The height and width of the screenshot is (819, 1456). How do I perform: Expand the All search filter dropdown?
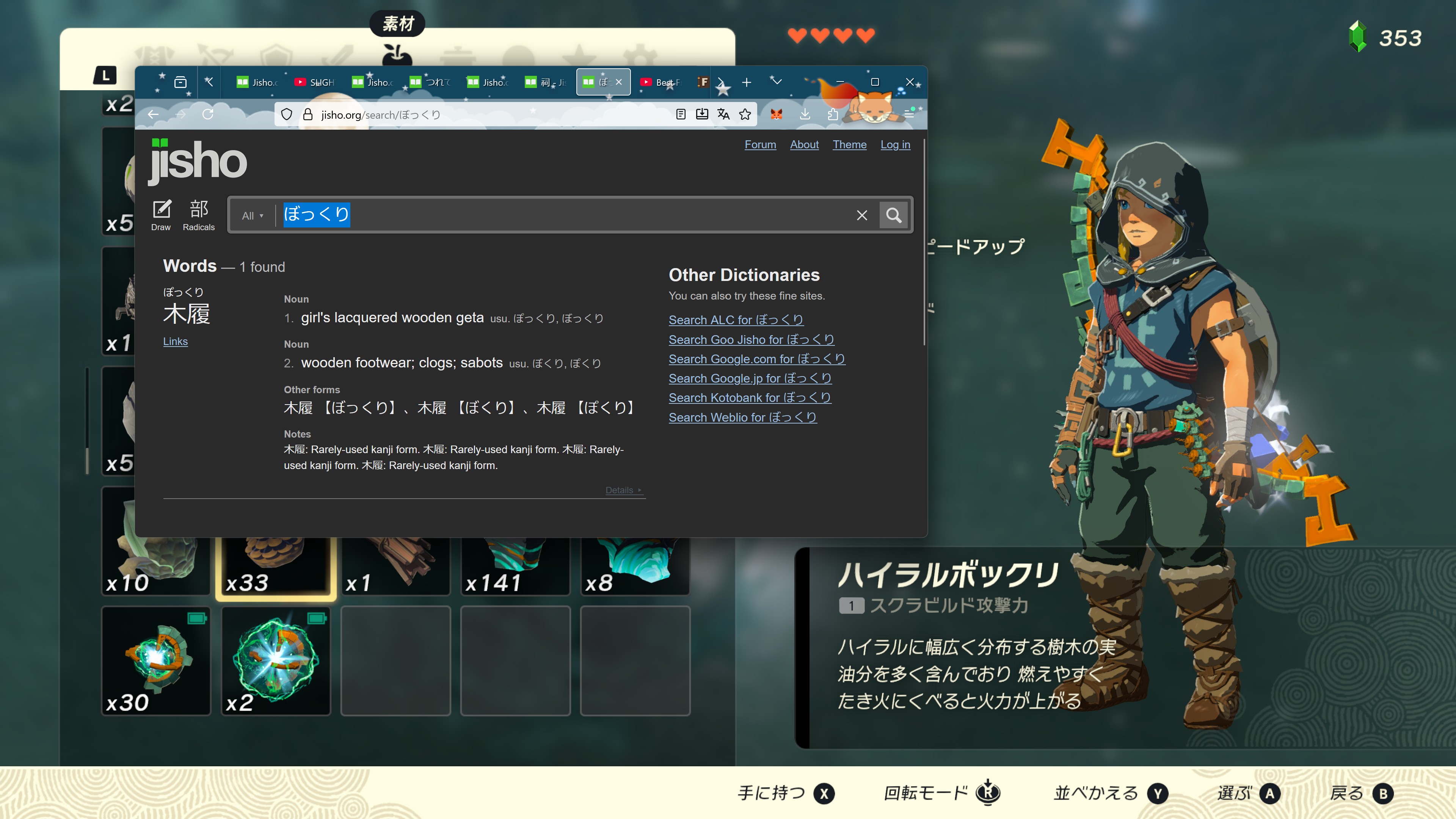(253, 216)
